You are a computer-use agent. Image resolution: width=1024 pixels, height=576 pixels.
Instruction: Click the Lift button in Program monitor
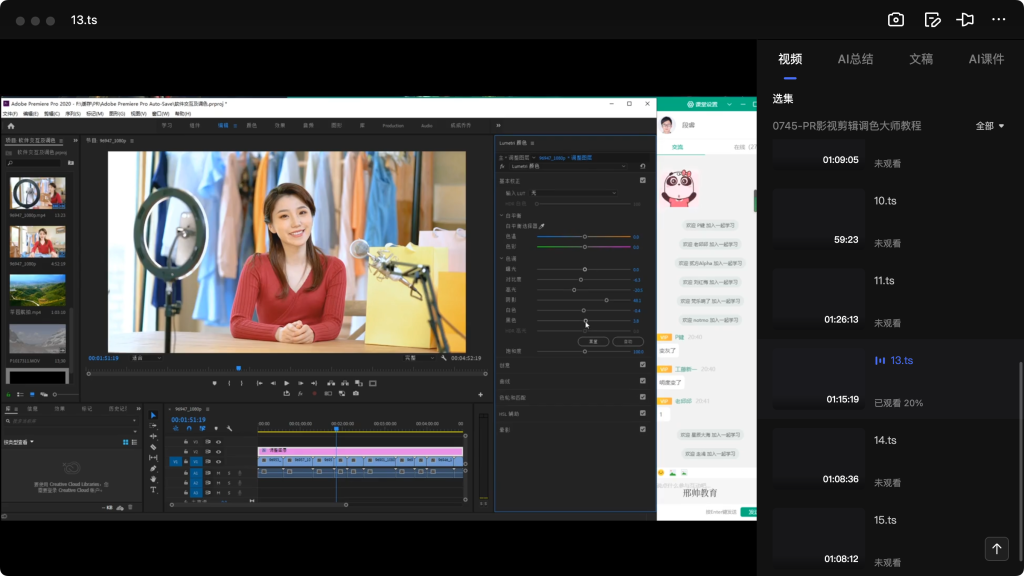[x=331, y=383]
